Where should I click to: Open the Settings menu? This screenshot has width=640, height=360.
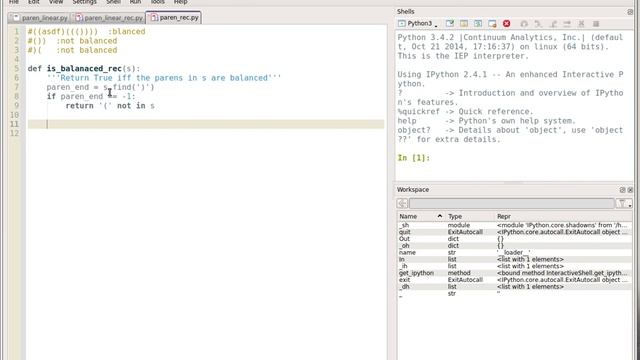coord(84,2)
